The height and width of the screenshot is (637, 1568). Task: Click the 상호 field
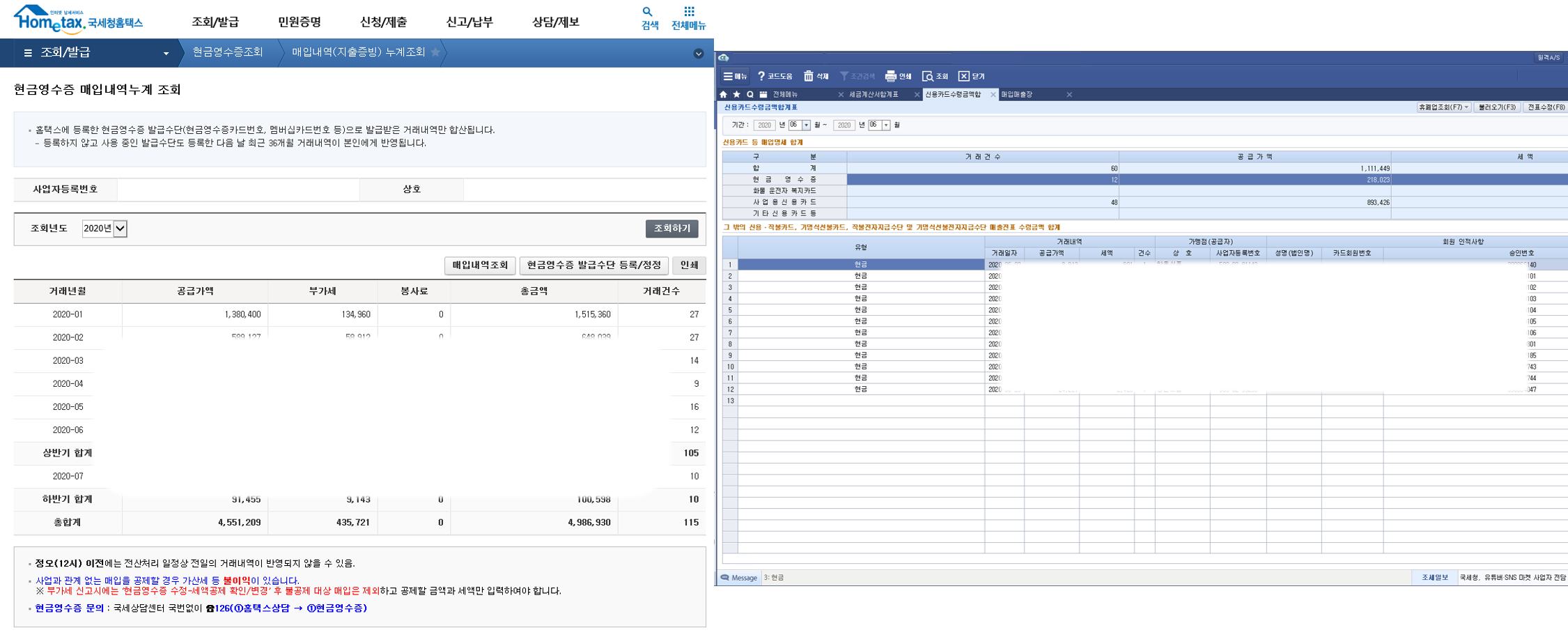coord(584,190)
